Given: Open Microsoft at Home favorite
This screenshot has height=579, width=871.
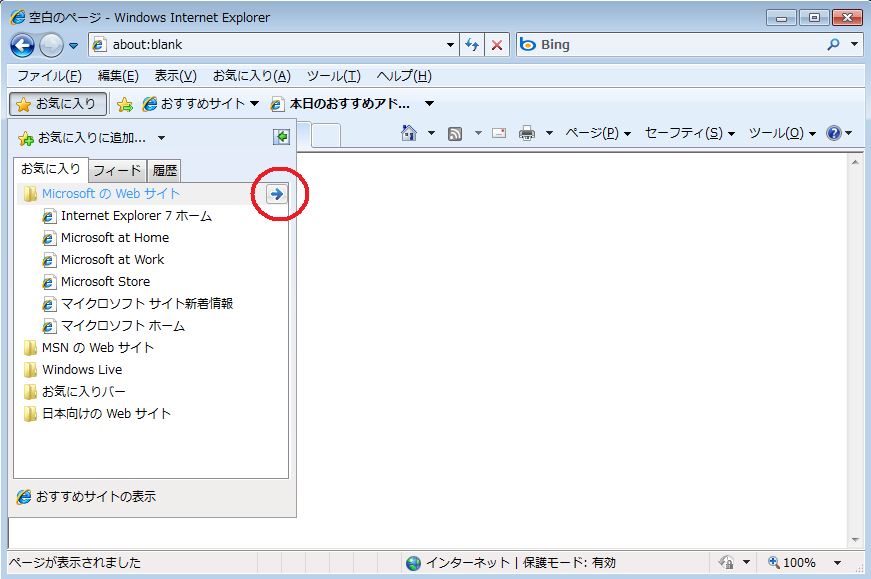Looking at the screenshot, I should pyautogui.click(x=106, y=238).
